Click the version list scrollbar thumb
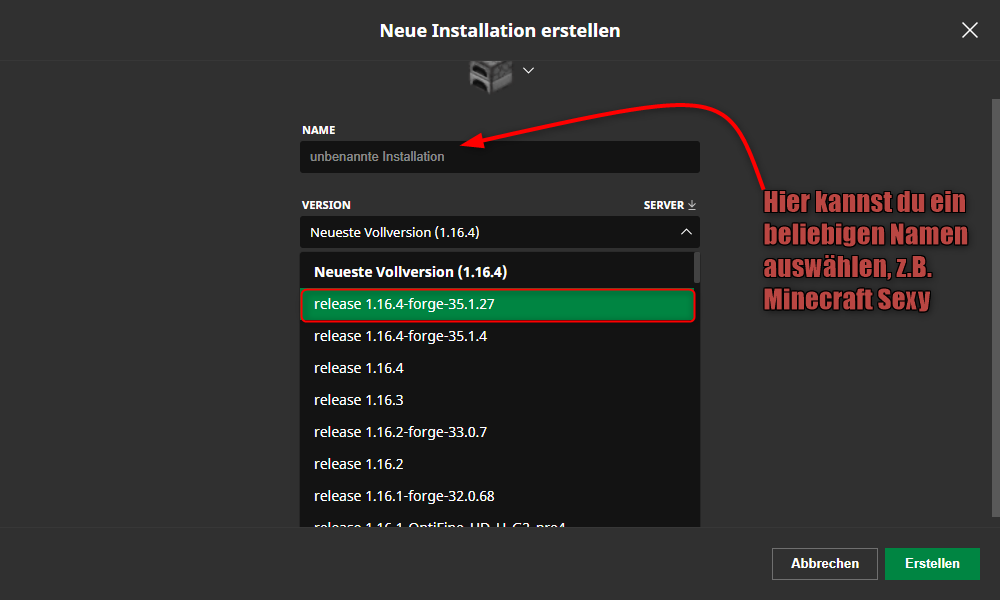This screenshot has height=600, width=1000. coord(696,267)
